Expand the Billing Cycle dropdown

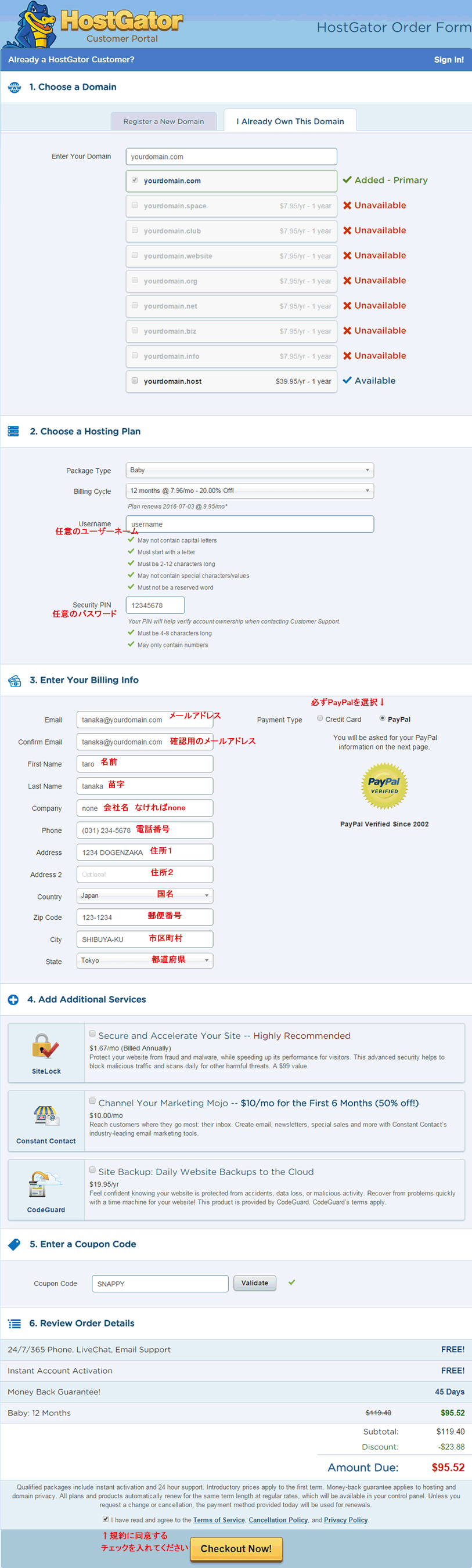point(249,490)
